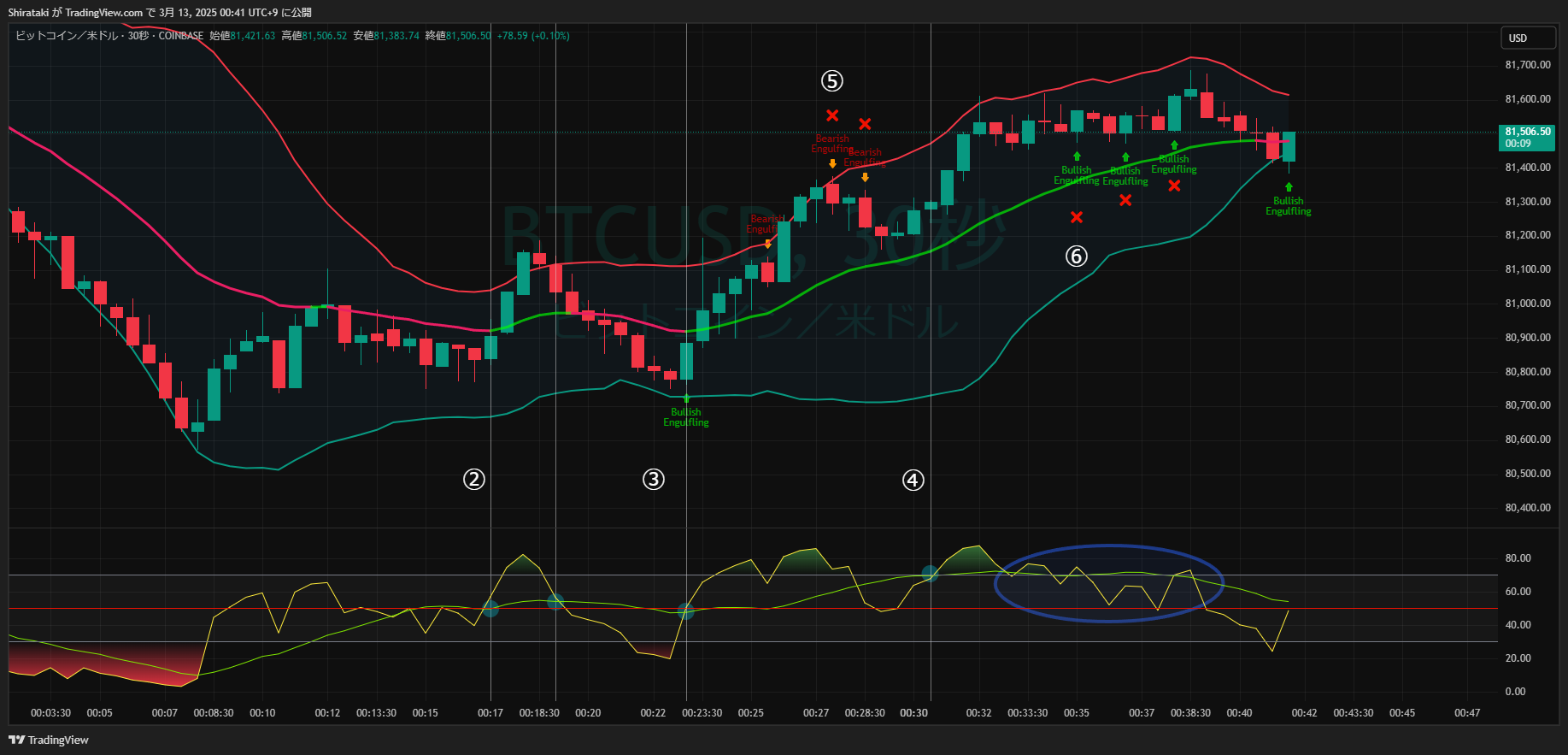Click the 00:20 time axis label
The image size is (1568, 755).
coord(588,713)
